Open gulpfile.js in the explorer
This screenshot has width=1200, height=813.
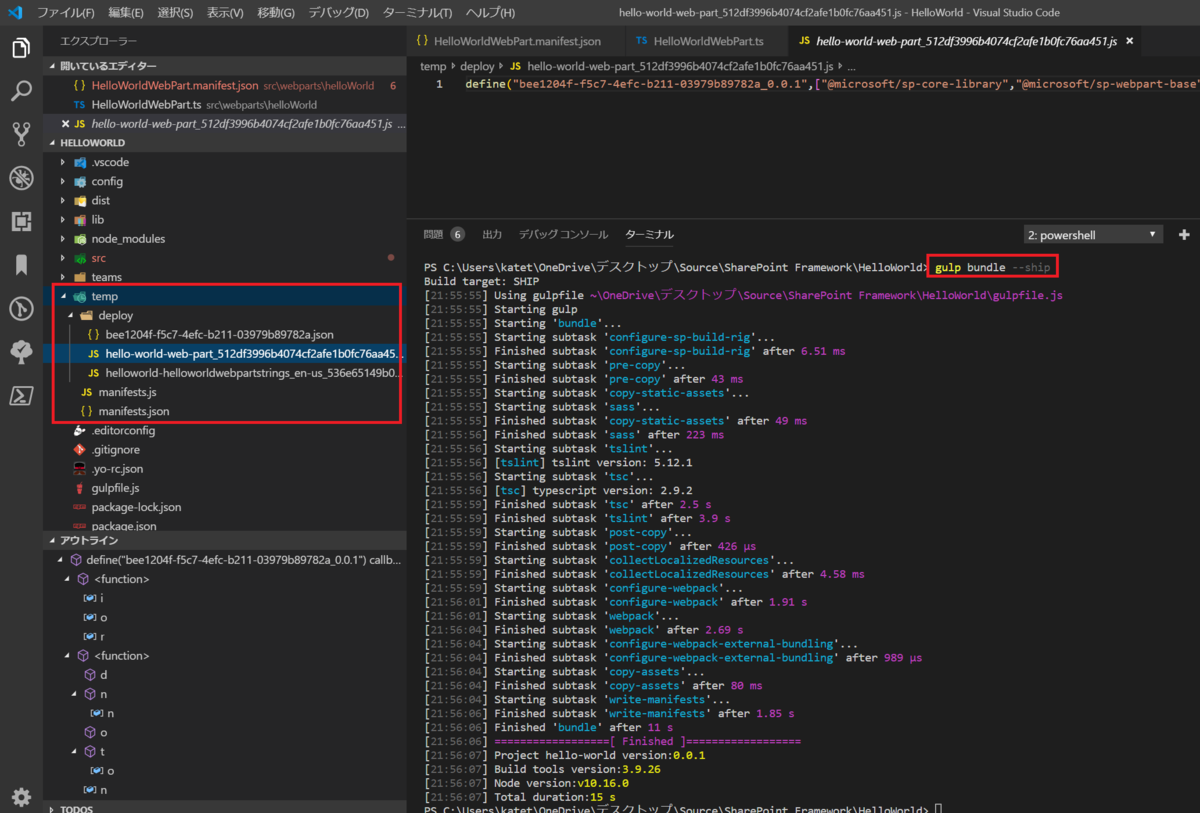click(x=225, y=488)
